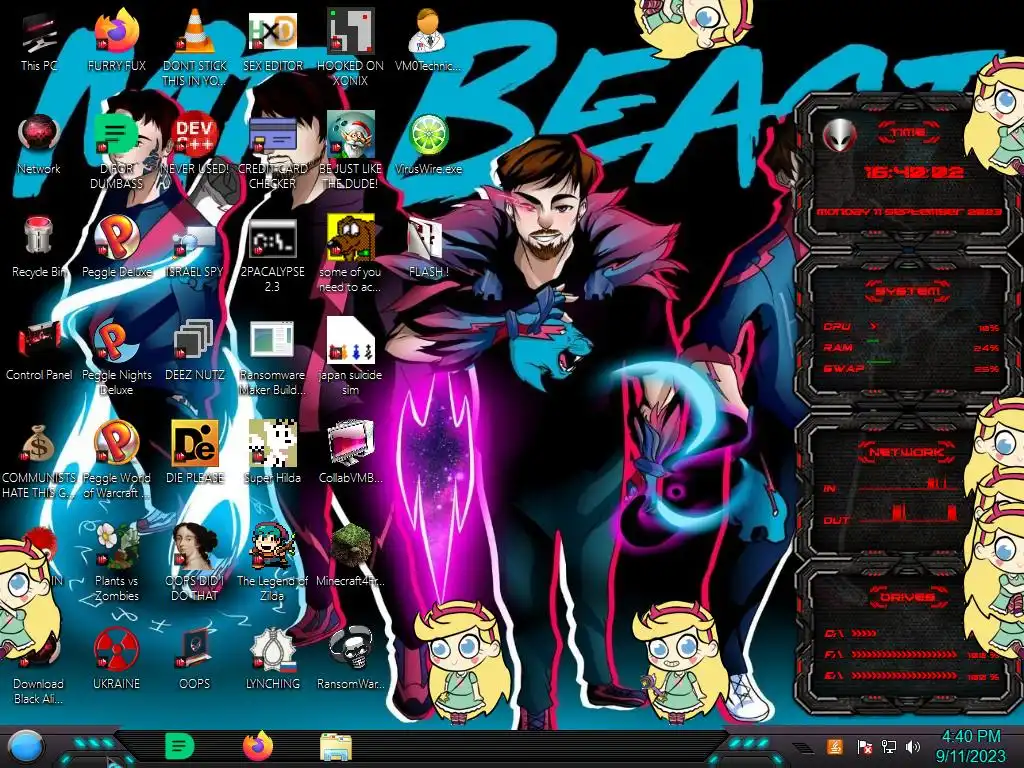Open the money bag COMMUNISTS HATE THIS shortcut
Image resolution: width=1024 pixels, height=768 pixels.
coord(39,460)
